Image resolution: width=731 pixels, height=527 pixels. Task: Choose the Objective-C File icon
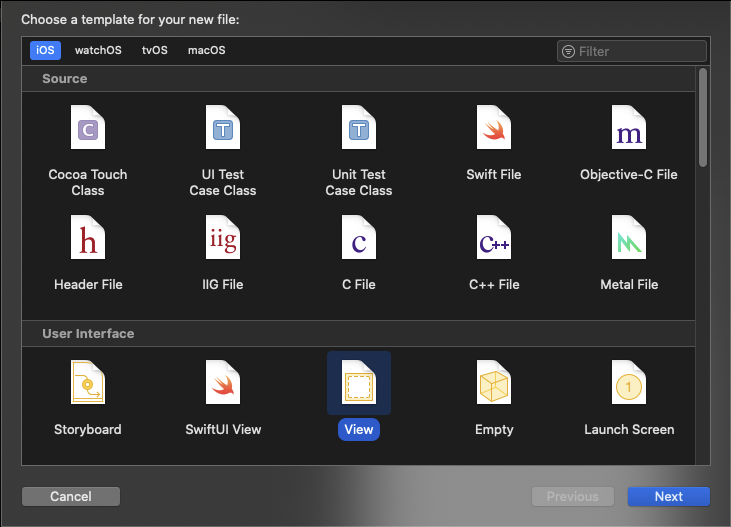click(x=629, y=127)
